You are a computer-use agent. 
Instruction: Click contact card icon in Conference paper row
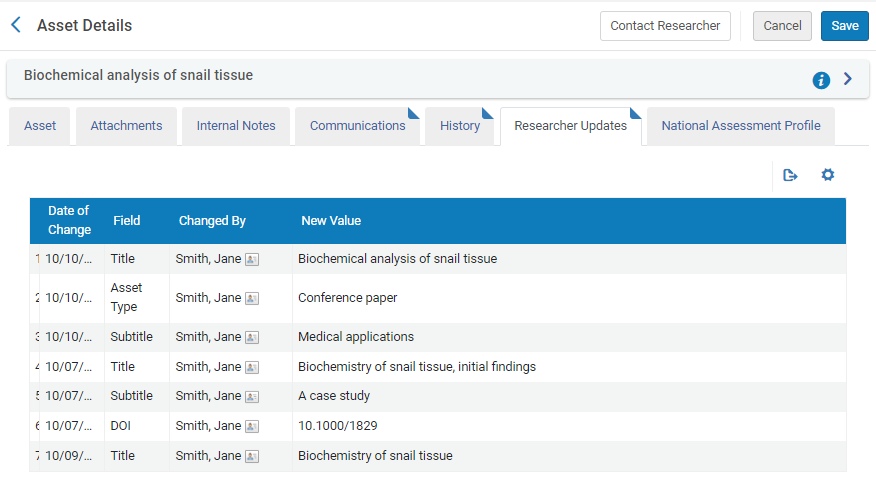coord(252,298)
